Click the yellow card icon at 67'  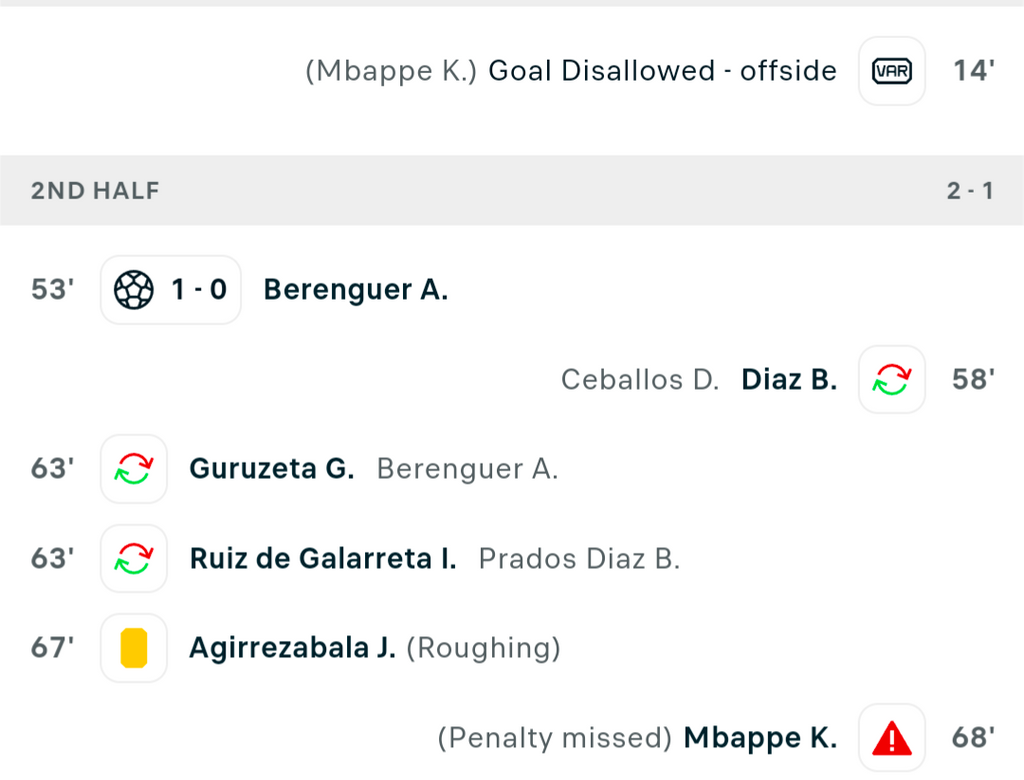click(134, 648)
